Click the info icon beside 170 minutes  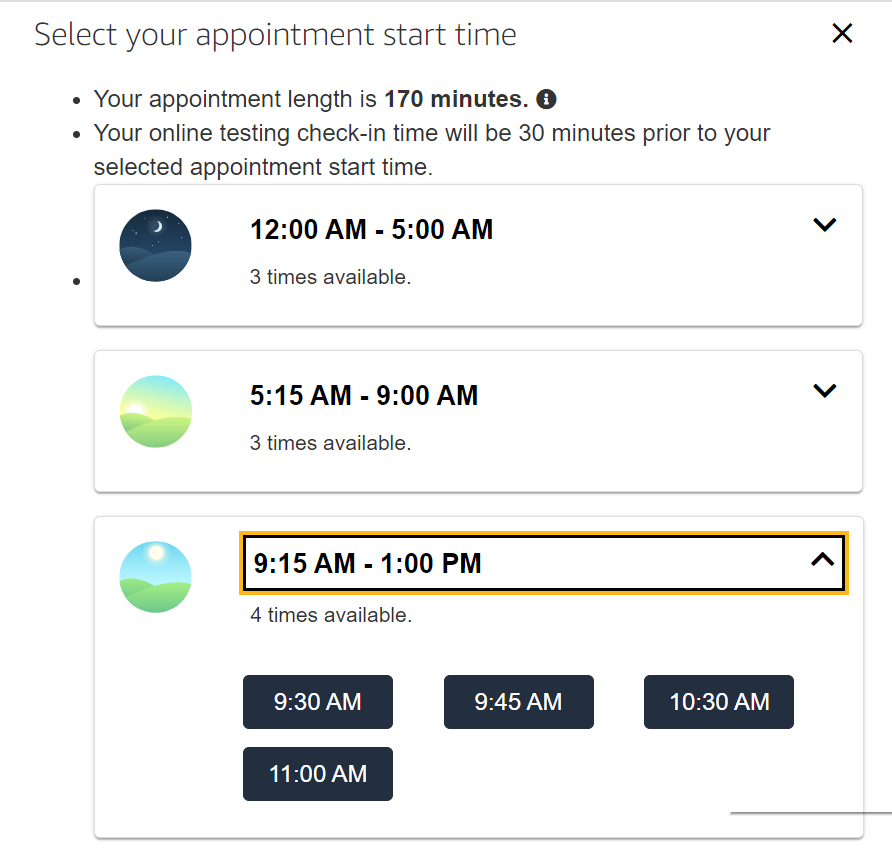coord(546,99)
